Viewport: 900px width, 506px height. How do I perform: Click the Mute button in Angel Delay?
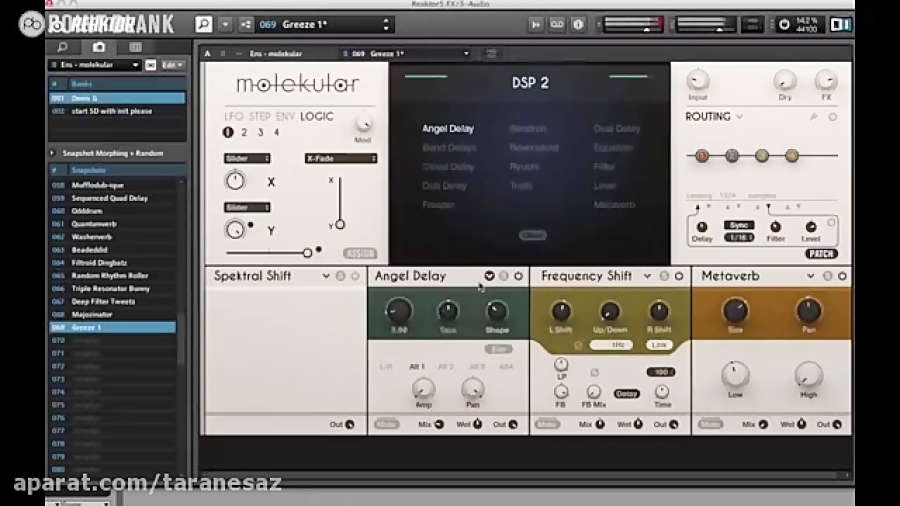tap(386, 425)
